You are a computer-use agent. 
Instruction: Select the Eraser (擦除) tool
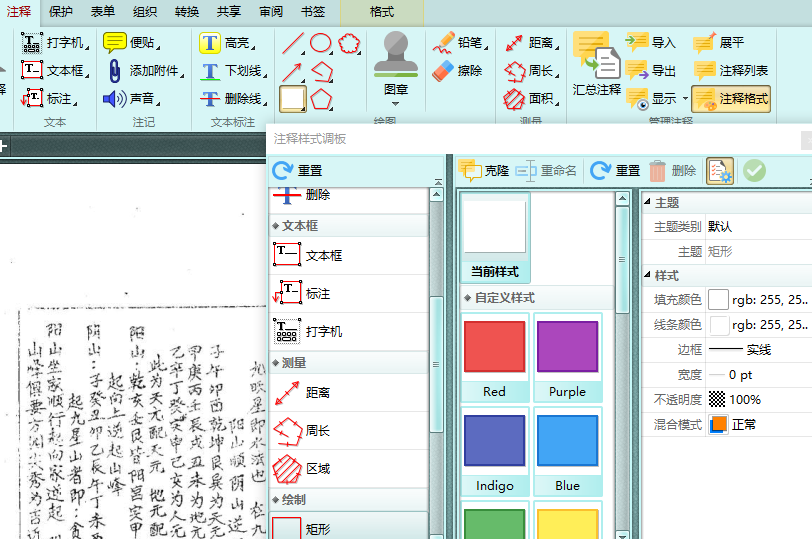[x=458, y=70]
